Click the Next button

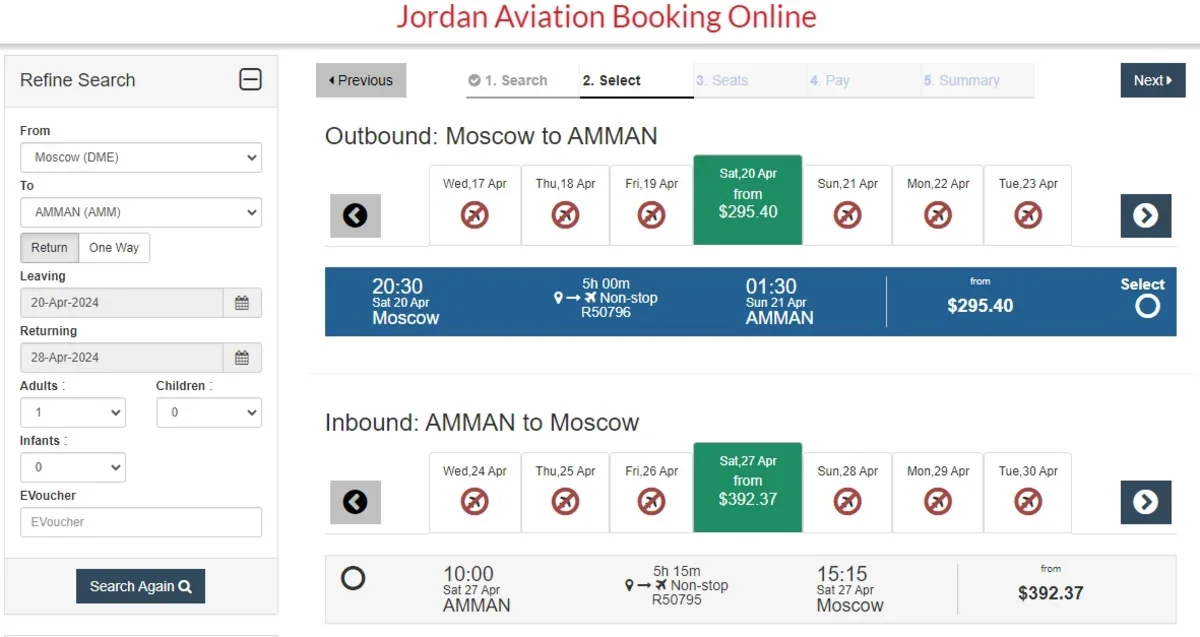point(1152,81)
